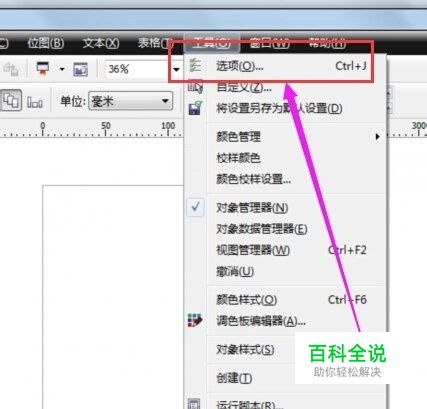Open 调色板编辑器(A)... entry
The width and height of the screenshot is (427, 409).
285,321
